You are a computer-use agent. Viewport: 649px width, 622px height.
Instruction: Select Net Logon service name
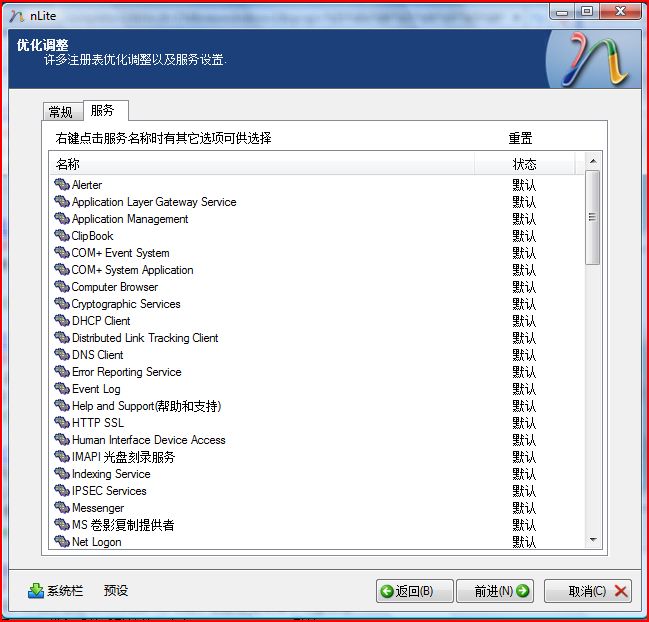point(96,541)
